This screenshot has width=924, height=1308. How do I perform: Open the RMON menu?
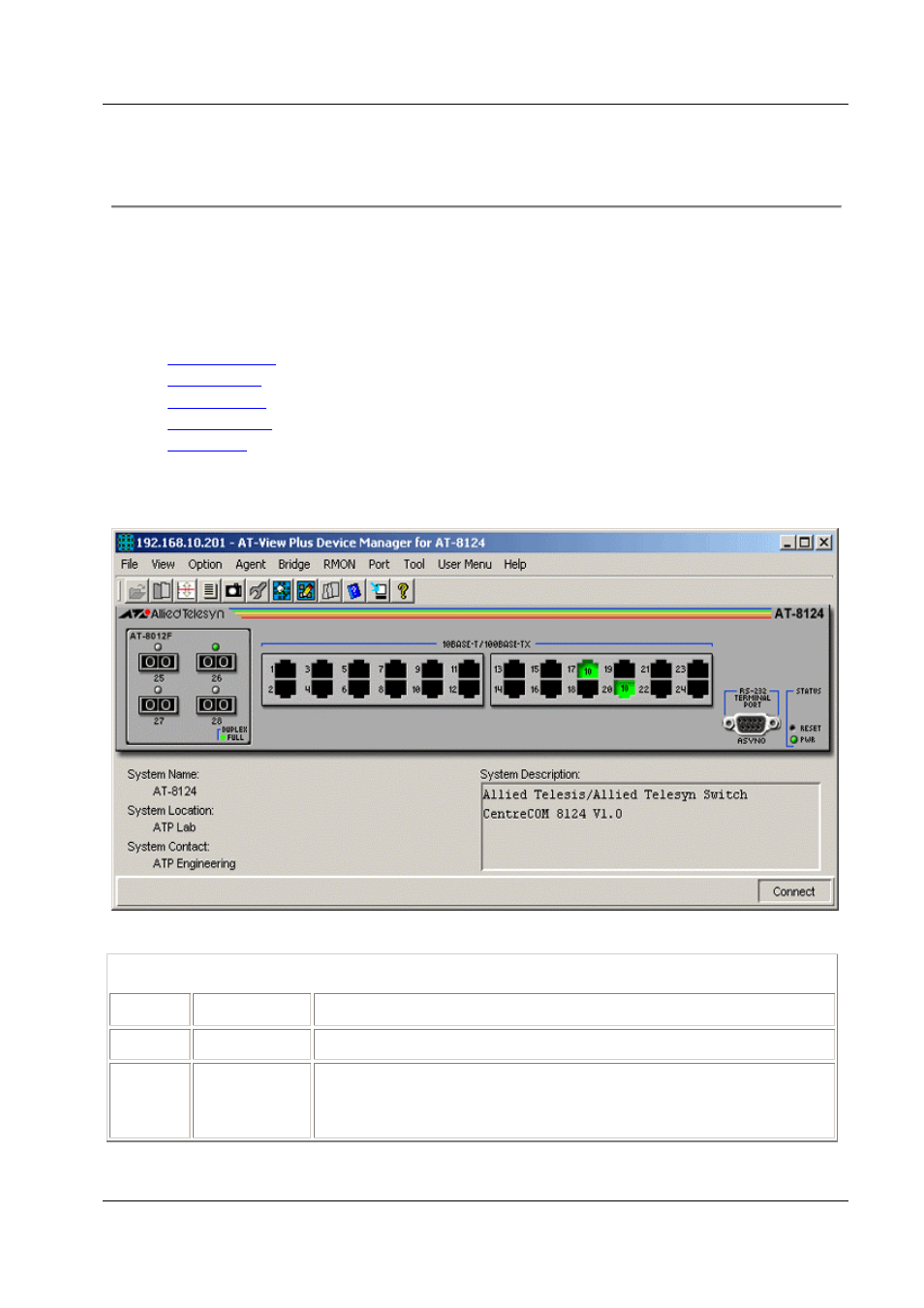339,564
